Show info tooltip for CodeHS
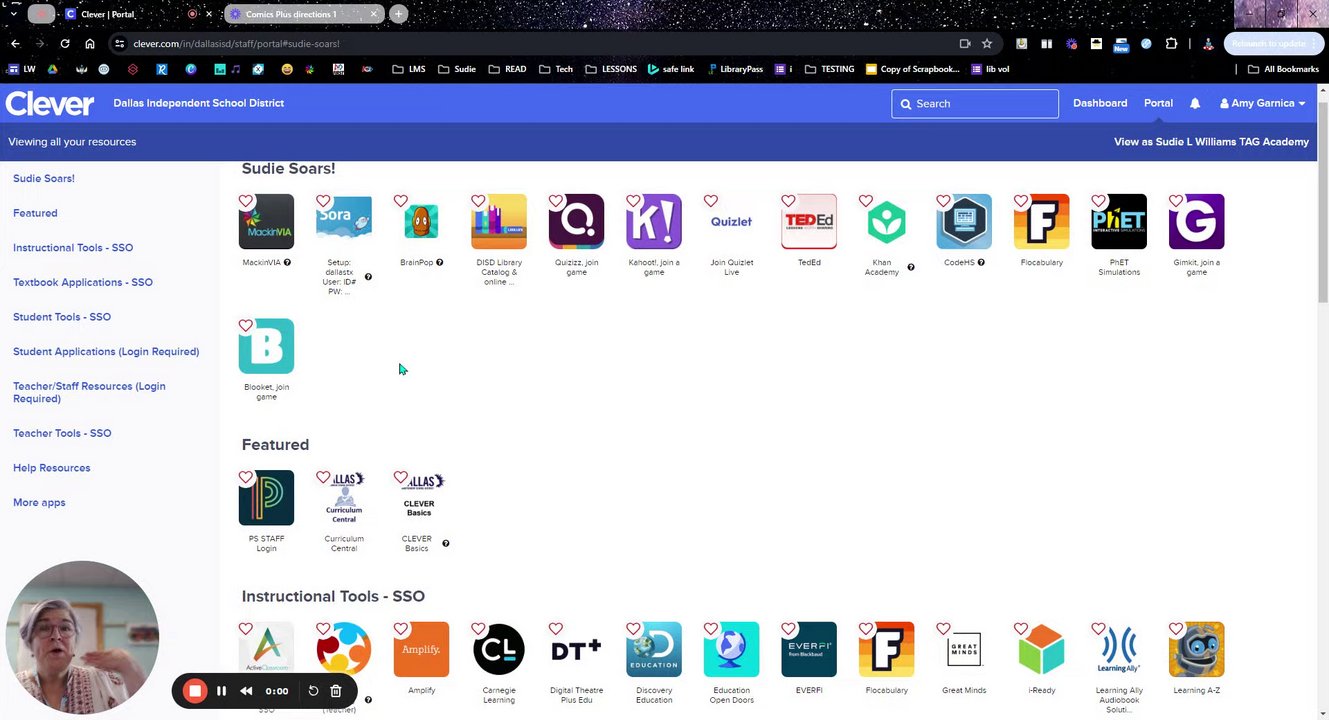1329x720 pixels. [x=981, y=262]
